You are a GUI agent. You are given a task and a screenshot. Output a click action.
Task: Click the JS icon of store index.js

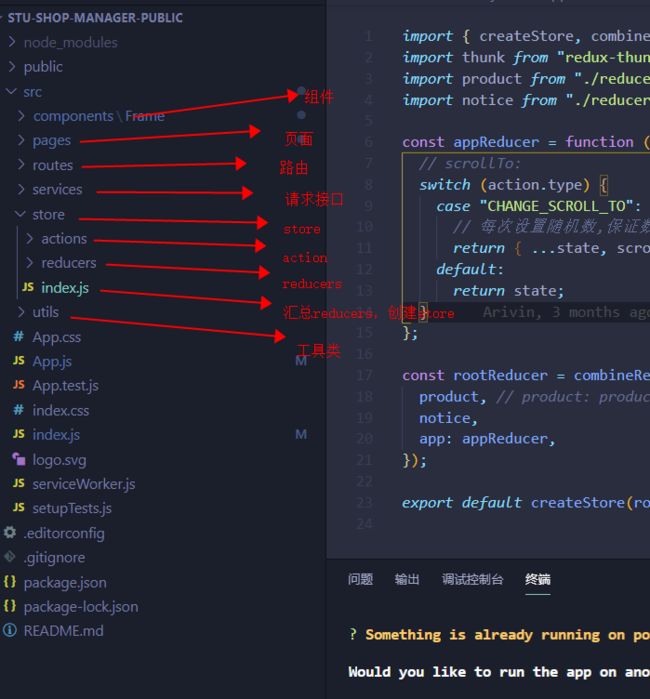coord(28,287)
